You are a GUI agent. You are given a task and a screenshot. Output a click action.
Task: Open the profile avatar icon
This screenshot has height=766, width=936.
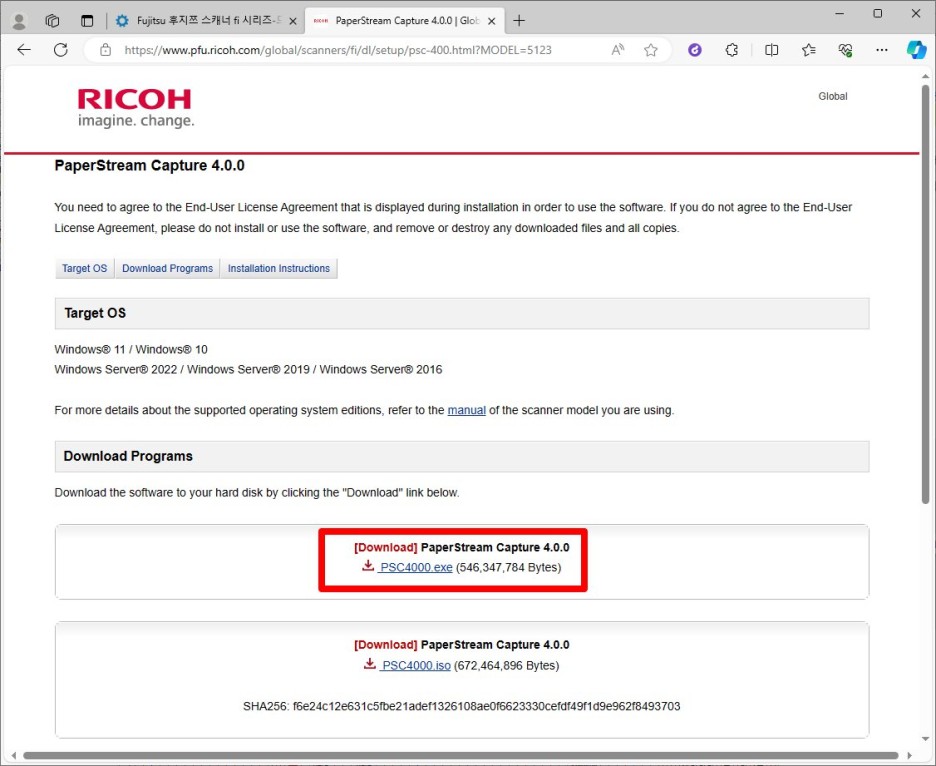19,21
